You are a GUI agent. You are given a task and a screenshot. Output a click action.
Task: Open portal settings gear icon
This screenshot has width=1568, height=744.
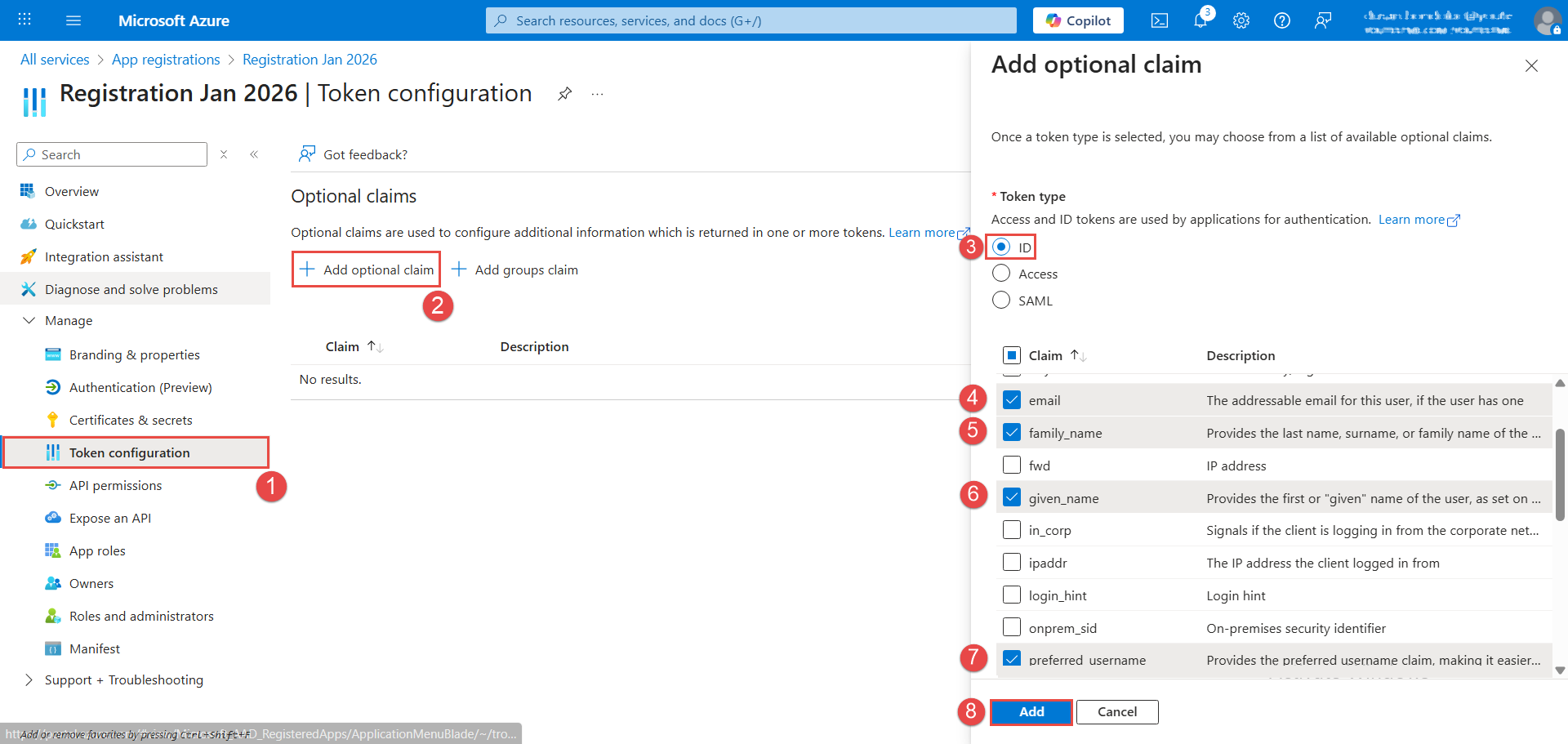pyautogui.click(x=1241, y=20)
